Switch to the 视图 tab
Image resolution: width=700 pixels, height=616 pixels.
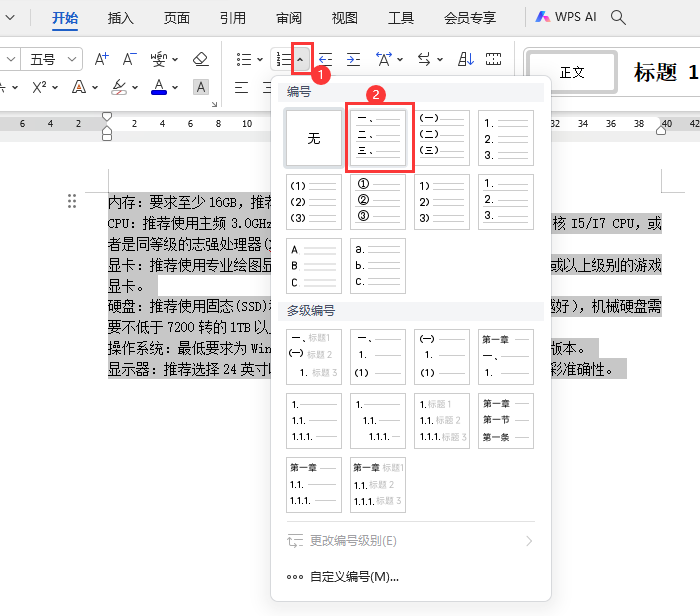345,18
